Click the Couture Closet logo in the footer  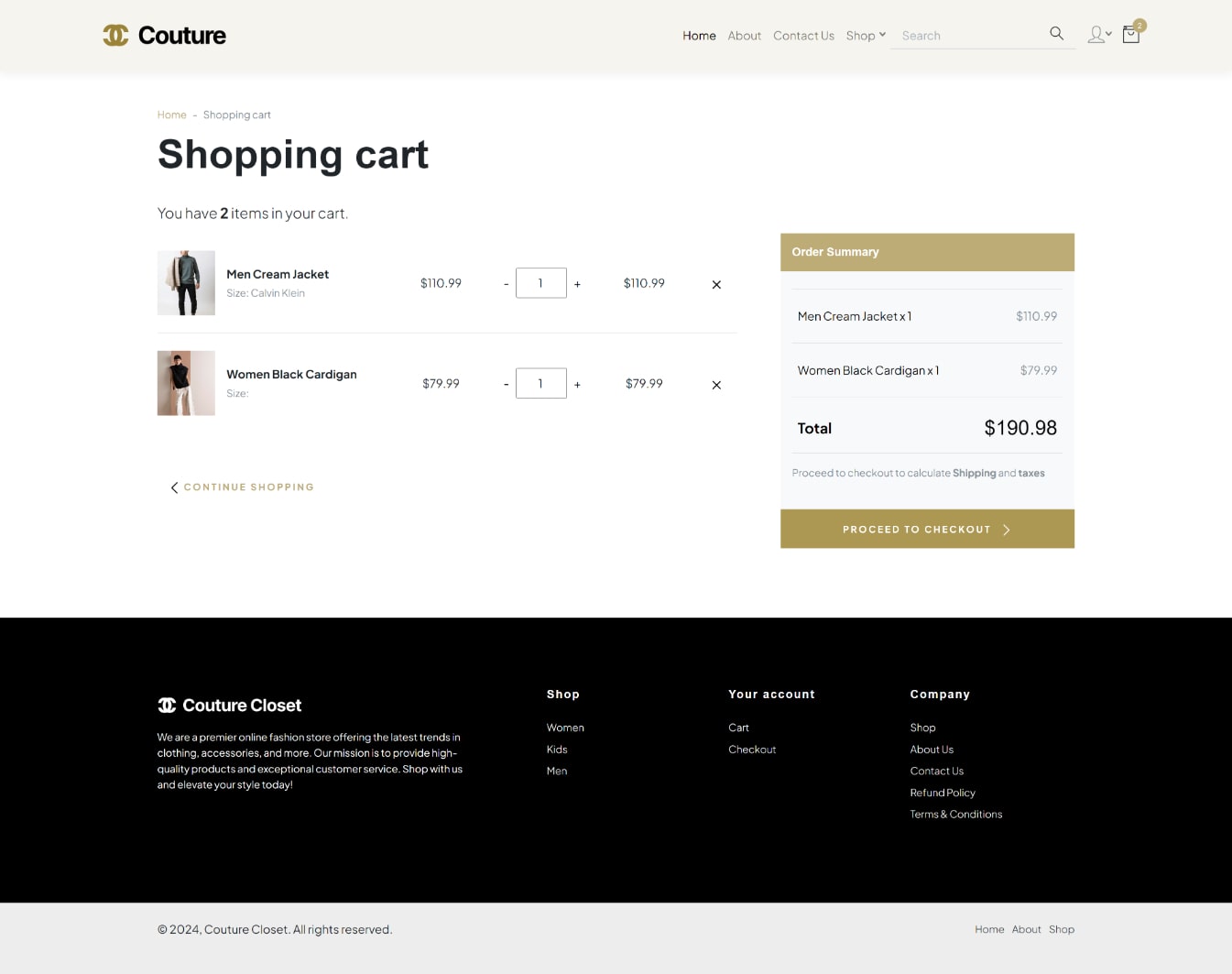(x=229, y=705)
